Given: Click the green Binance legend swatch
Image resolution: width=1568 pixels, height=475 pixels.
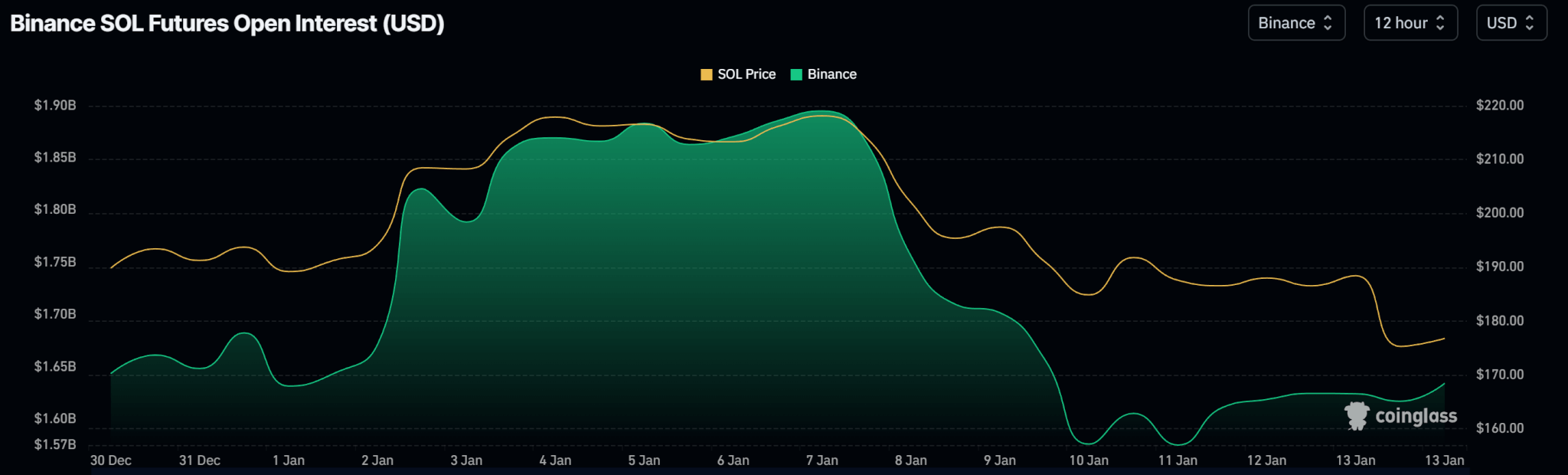Looking at the screenshot, I should pyautogui.click(x=796, y=74).
